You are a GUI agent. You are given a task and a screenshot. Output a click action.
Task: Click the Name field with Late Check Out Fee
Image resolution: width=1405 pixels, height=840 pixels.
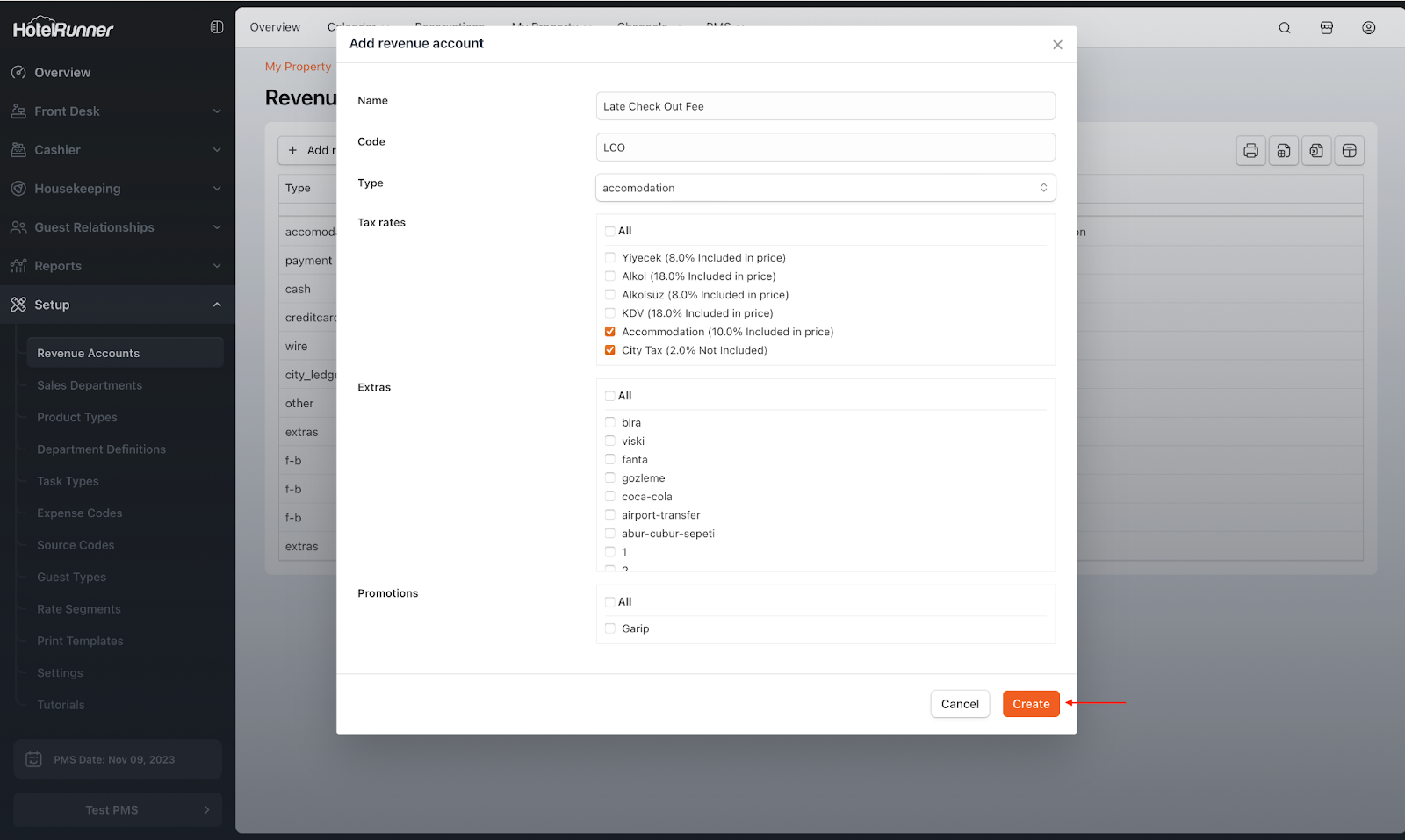pyautogui.click(x=825, y=106)
